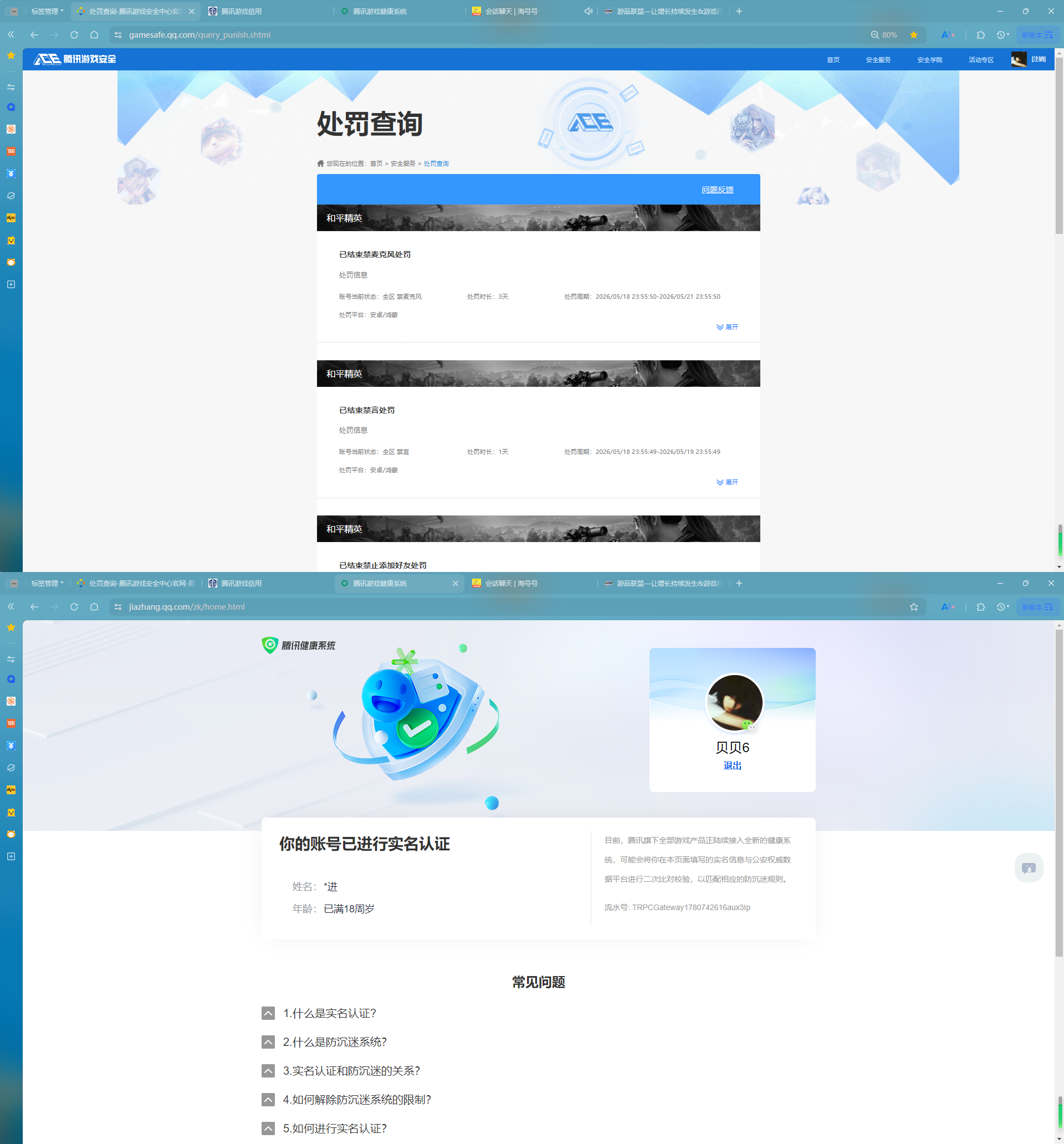The width and height of the screenshot is (1064, 1144).
Task: Click the ACE 腾讯游戏安全 logo
Action: click(x=75, y=59)
